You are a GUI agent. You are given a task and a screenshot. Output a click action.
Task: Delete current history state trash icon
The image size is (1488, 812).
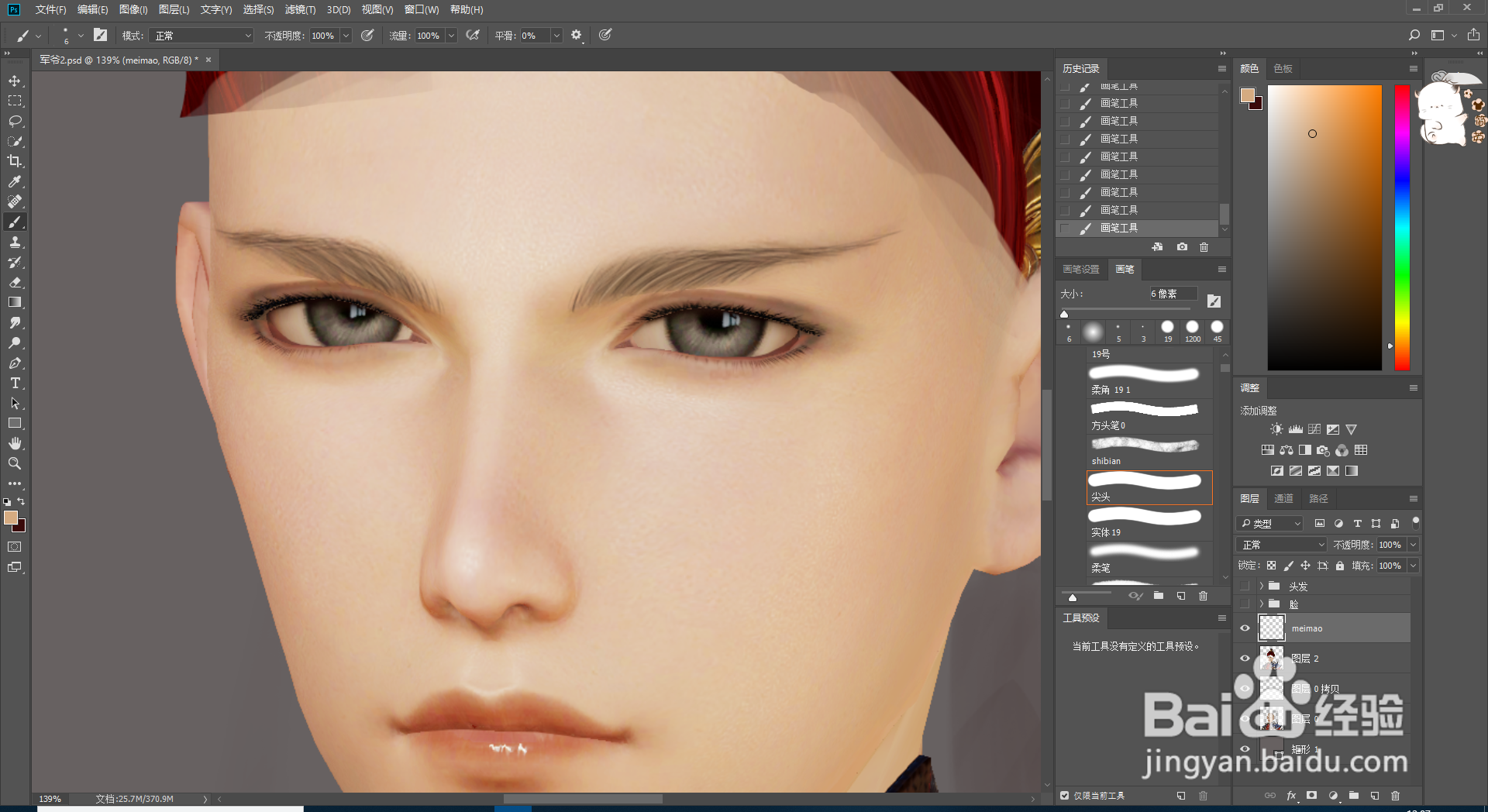click(1204, 247)
